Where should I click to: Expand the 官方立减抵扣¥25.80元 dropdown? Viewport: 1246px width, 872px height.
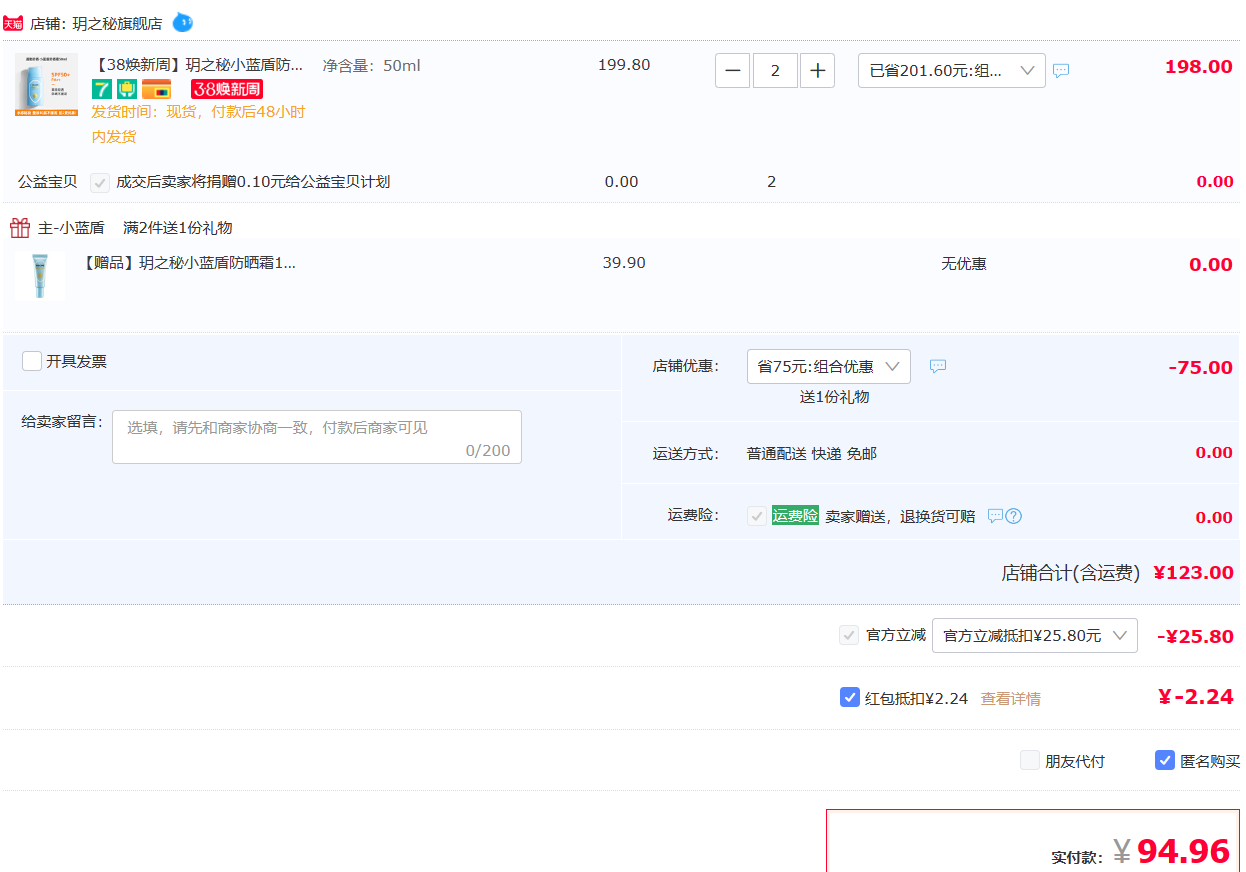coord(1035,636)
